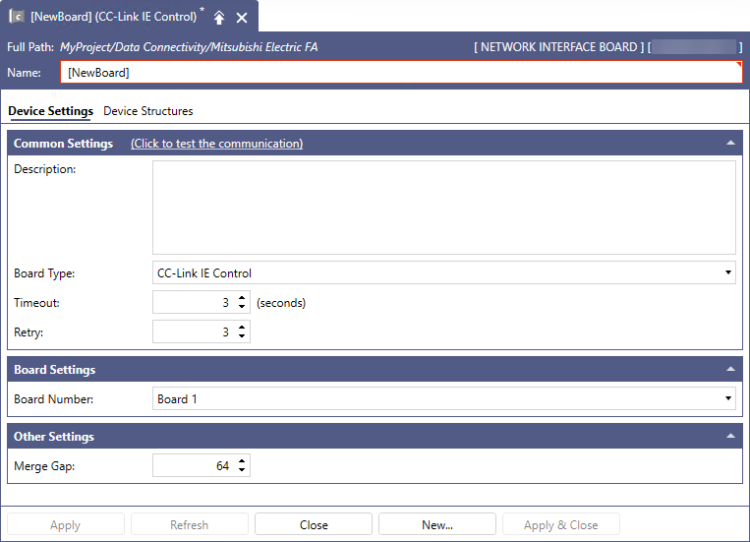Click the pin icon on NewBoard tab
The height and width of the screenshot is (542, 750).
coord(219,17)
